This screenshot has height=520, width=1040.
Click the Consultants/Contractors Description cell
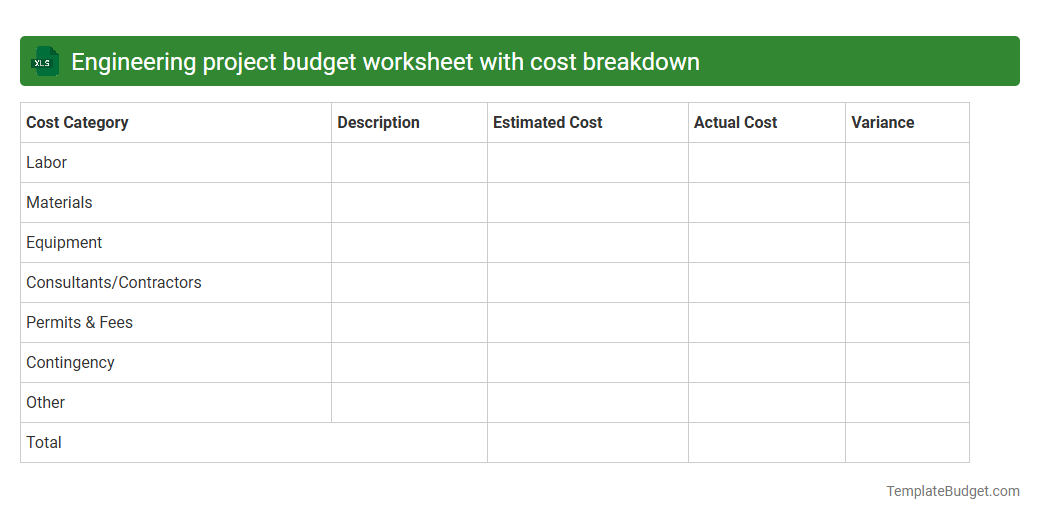point(409,283)
